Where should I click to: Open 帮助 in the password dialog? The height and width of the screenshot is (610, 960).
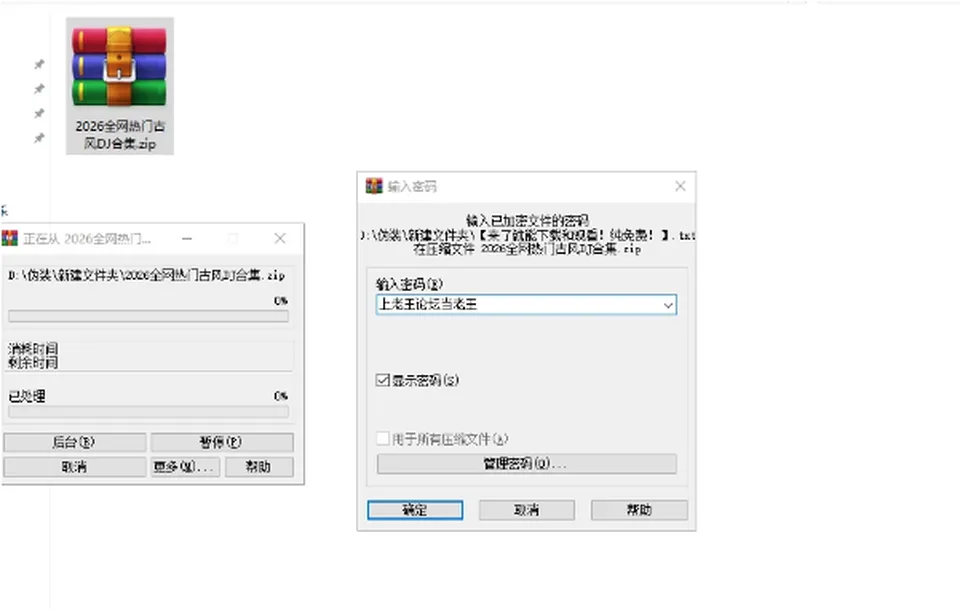pos(639,510)
